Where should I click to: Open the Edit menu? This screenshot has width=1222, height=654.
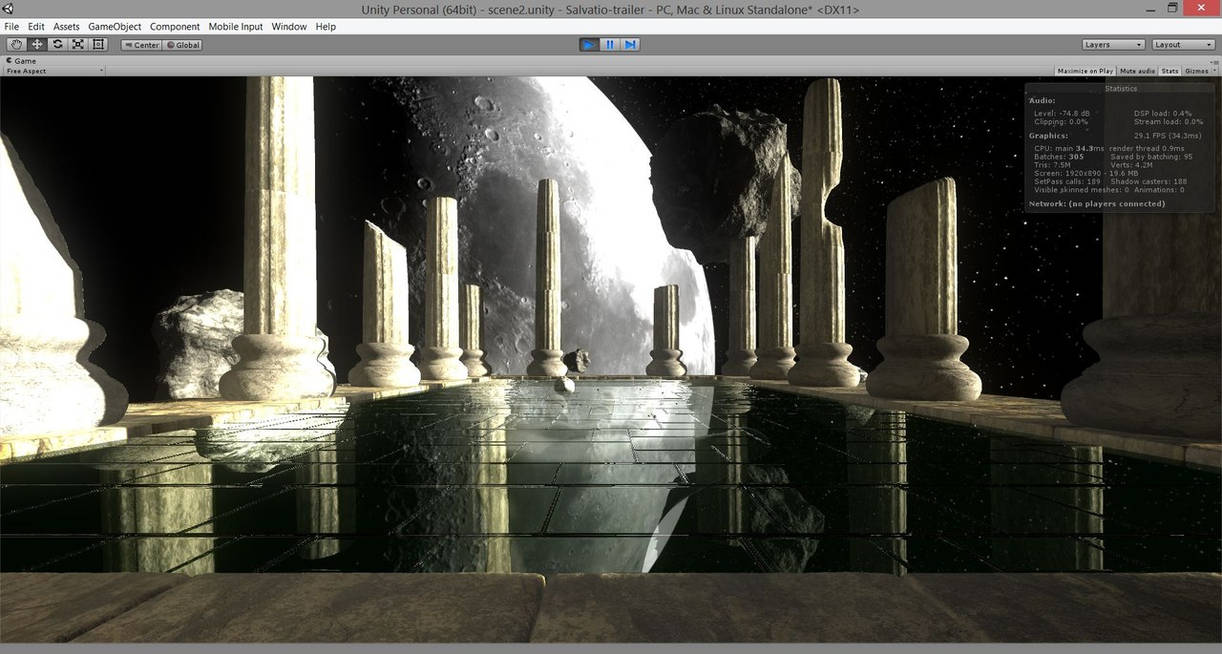pos(36,27)
